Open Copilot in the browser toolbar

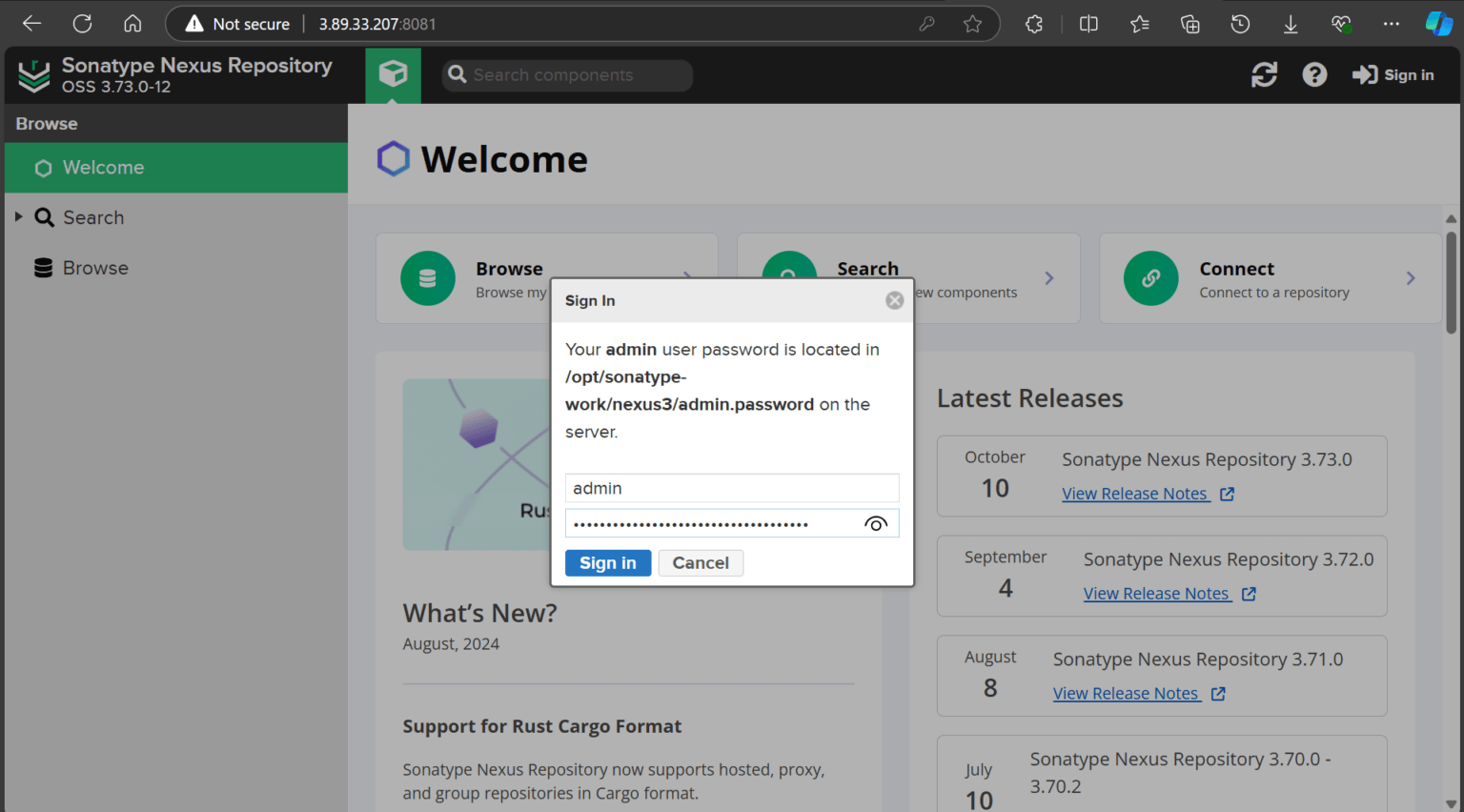pos(1439,23)
